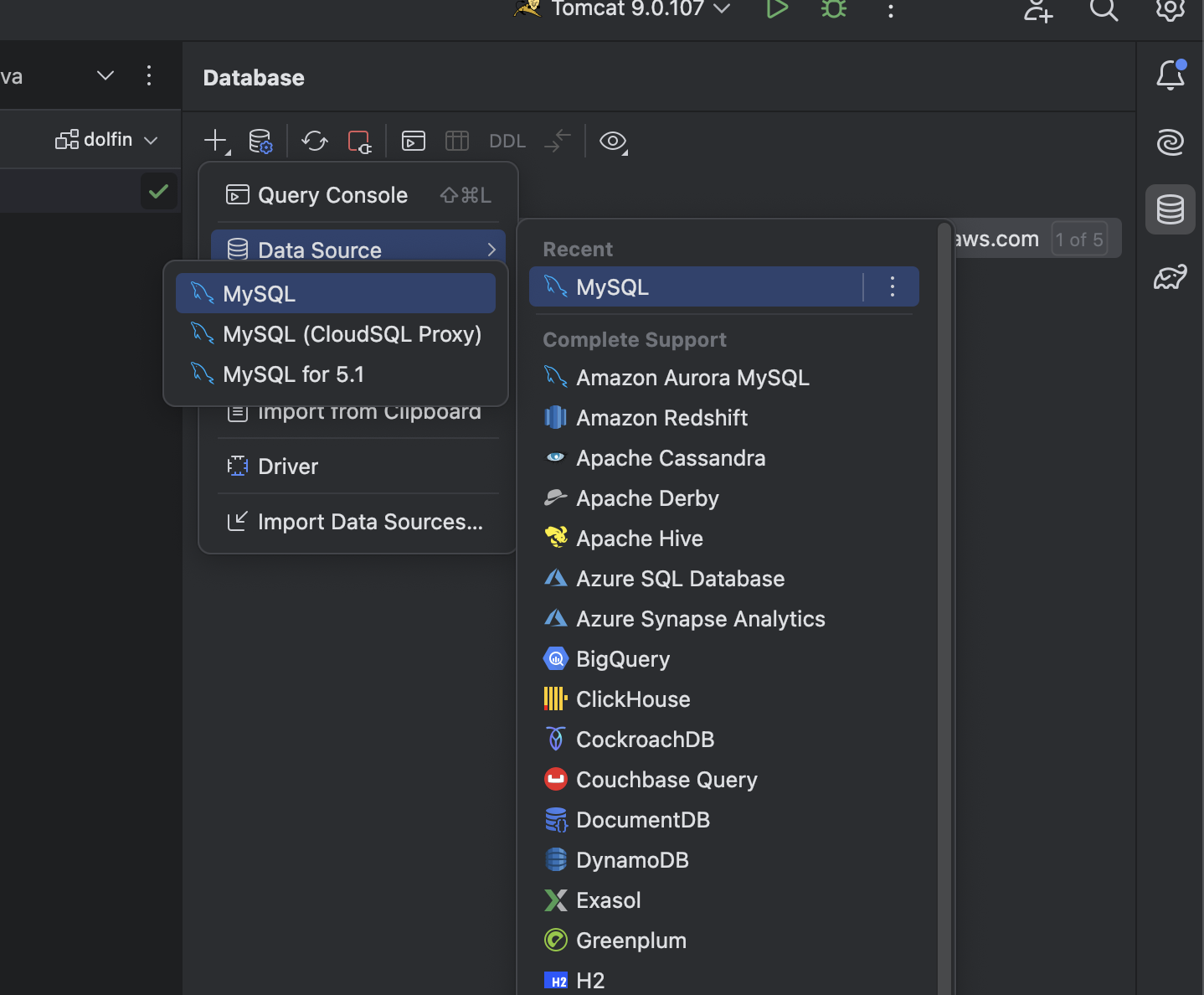
Task: Open the AI Assistant spiral icon
Action: pyautogui.click(x=1171, y=142)
